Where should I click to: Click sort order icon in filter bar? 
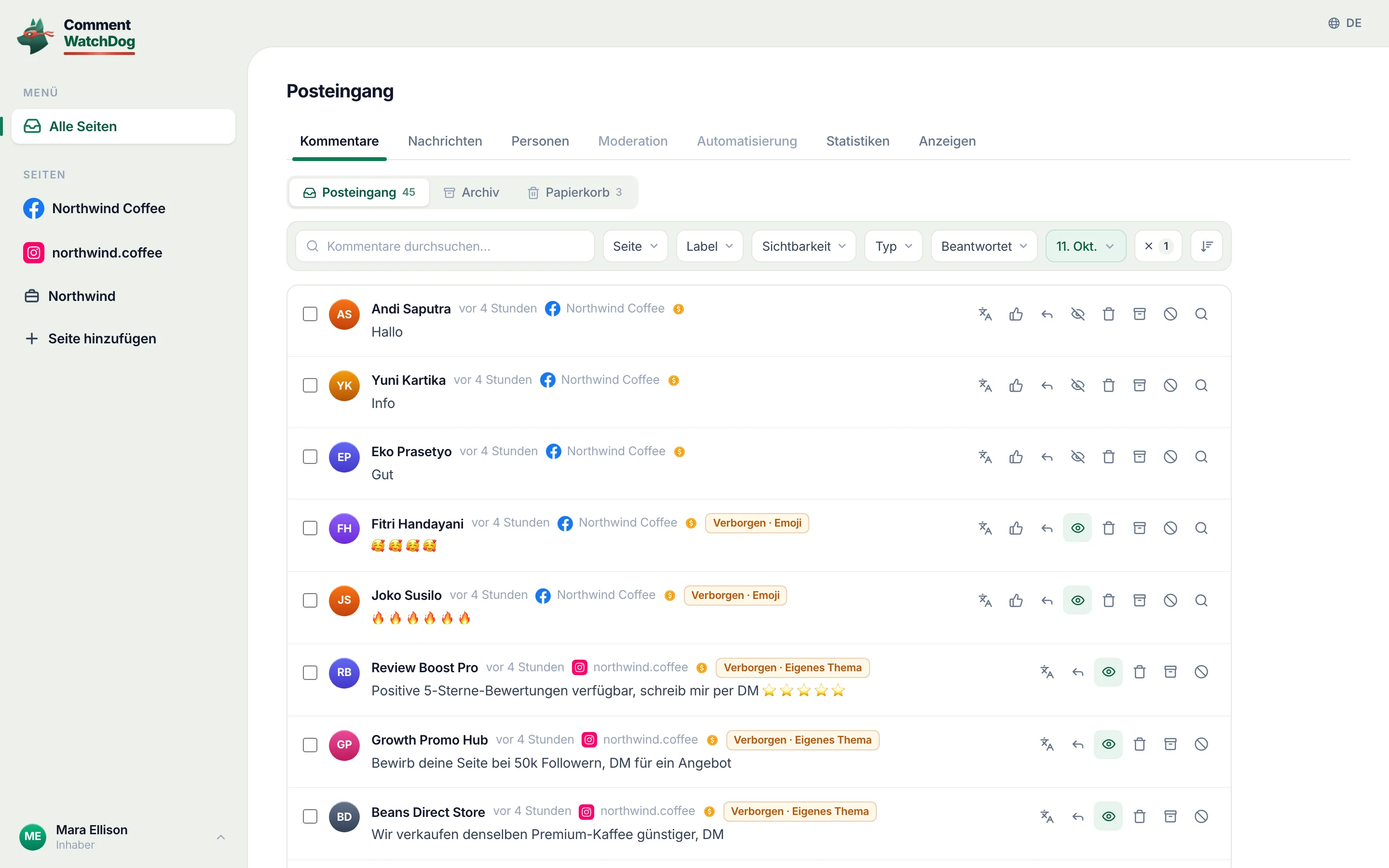point(1207,246)
